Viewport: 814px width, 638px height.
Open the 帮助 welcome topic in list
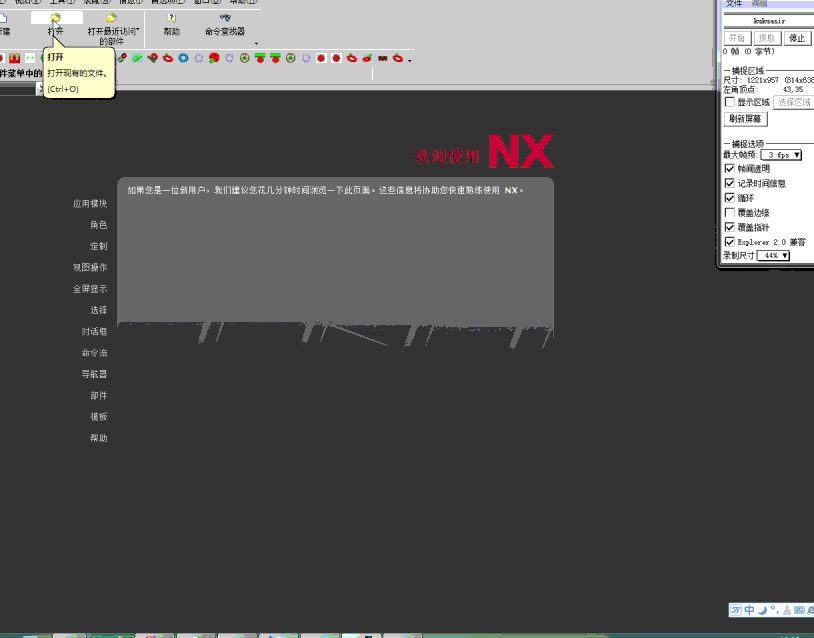(x=99, y=438)
